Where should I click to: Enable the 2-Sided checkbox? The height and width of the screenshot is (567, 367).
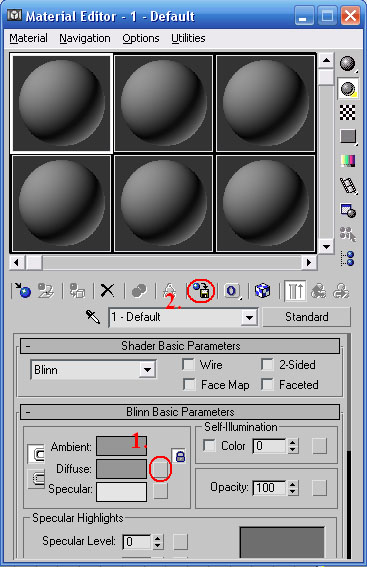(267, 364)
